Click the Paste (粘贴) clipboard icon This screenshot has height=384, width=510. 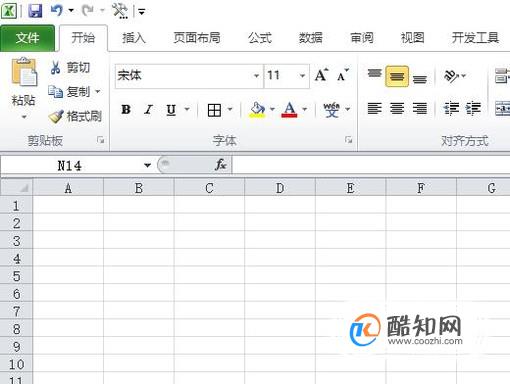24,72
